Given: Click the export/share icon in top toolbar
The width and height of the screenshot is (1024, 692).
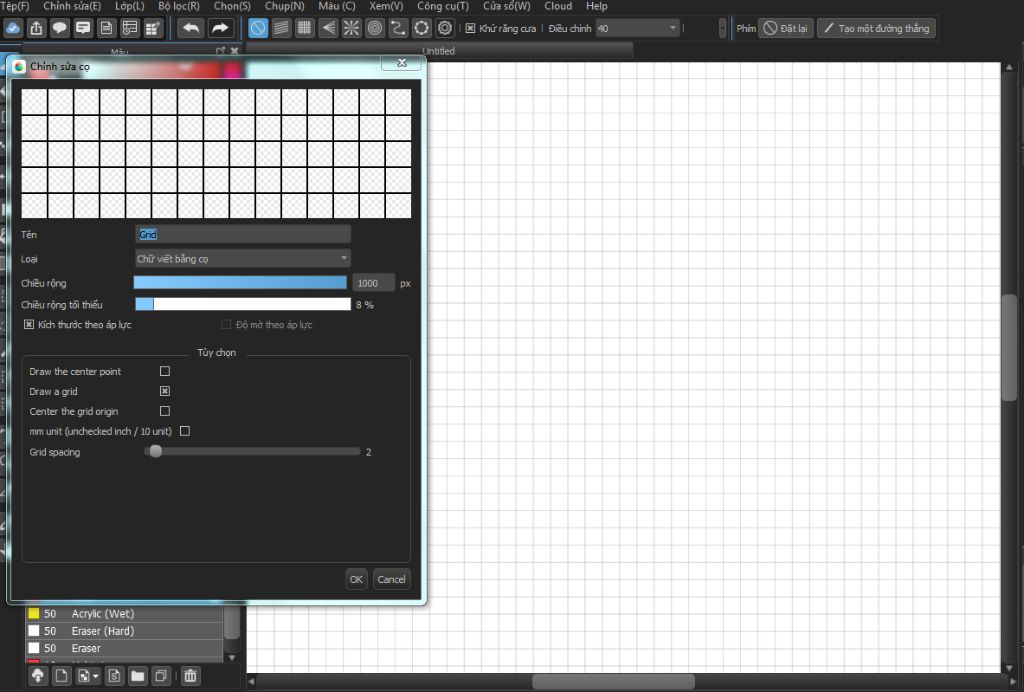Looking at the screenshot, I should point(37,28).
